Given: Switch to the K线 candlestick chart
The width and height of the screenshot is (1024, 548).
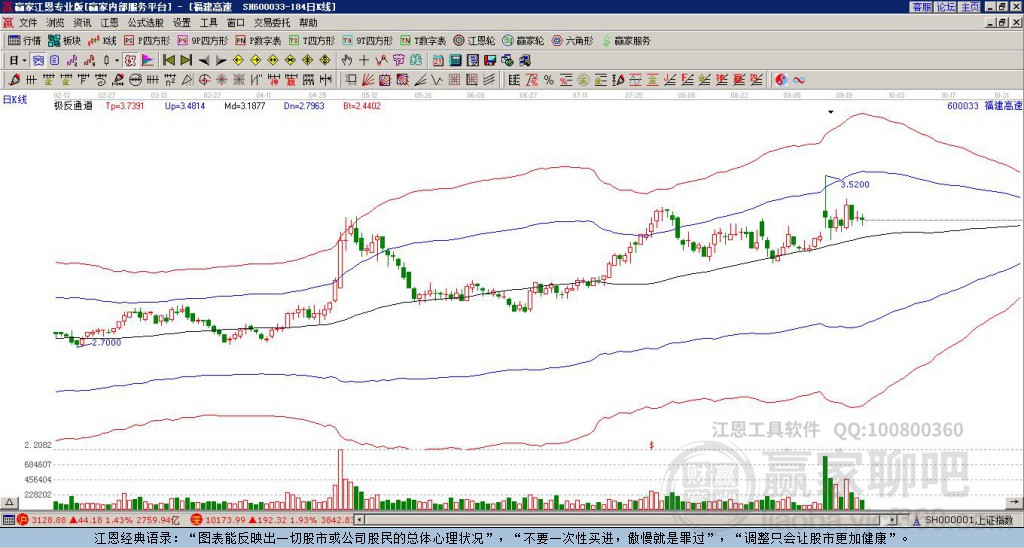Looking at the screenshot, I should (x=102, y=40).
